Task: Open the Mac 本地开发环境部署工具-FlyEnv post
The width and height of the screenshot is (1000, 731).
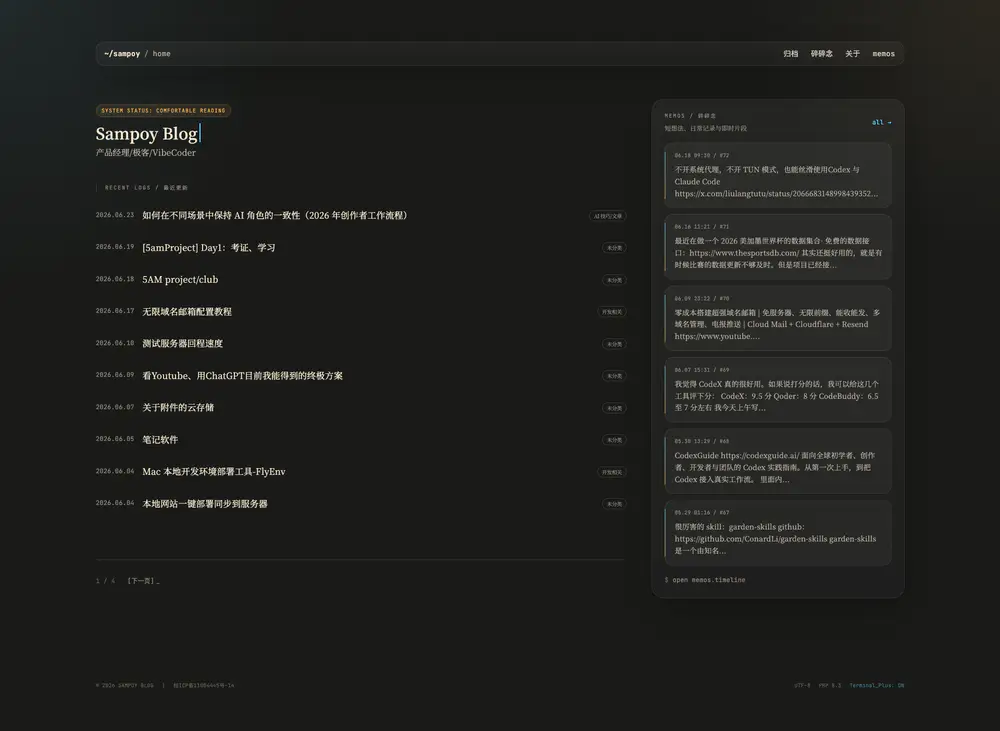Action: 214,471
